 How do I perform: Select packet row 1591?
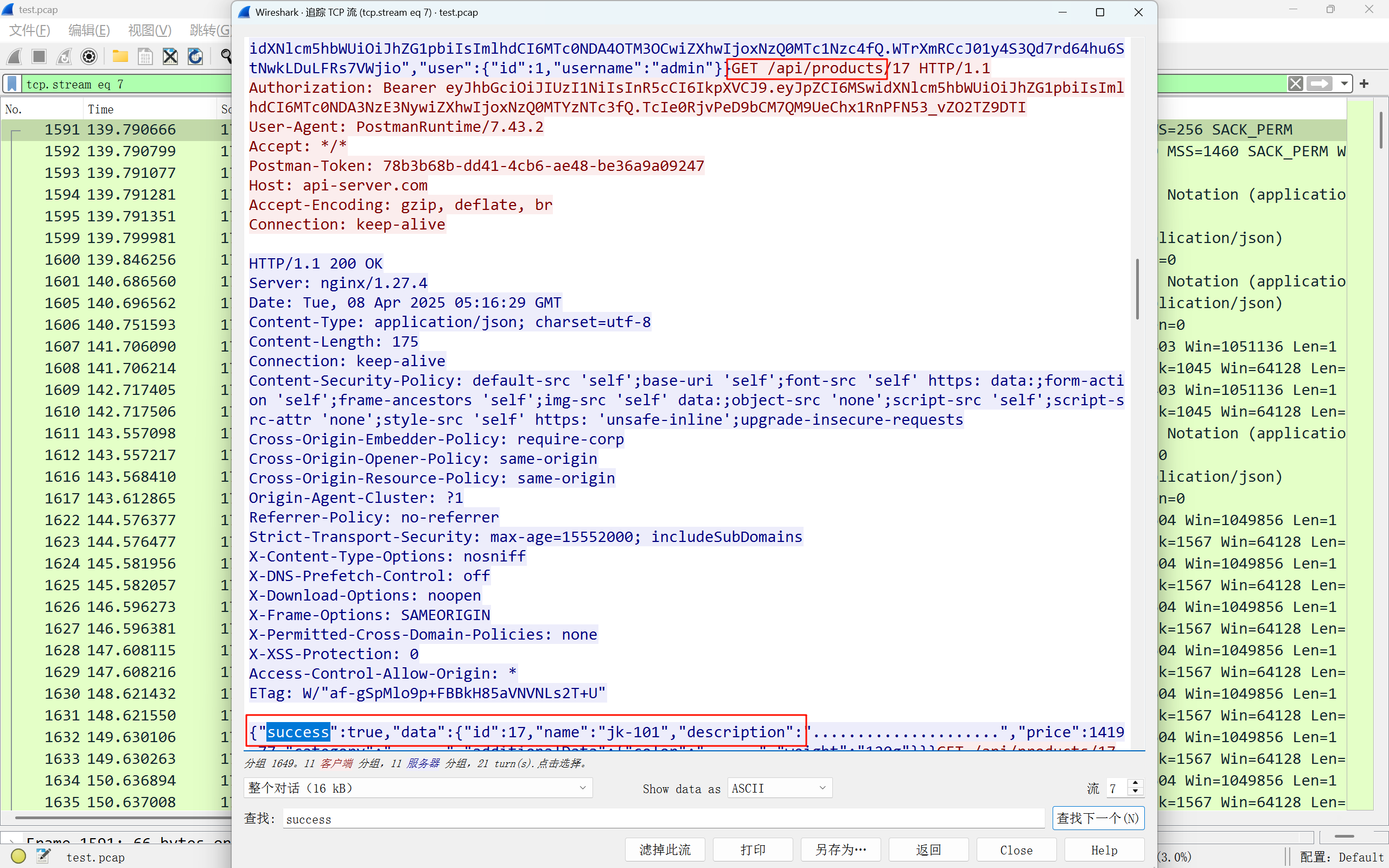[116, 130]
